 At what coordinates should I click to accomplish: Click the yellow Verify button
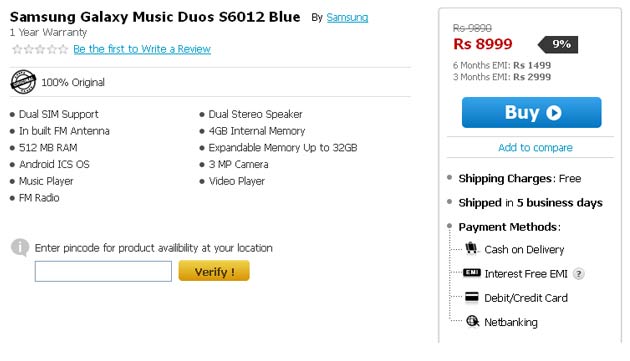click(214, 271)
